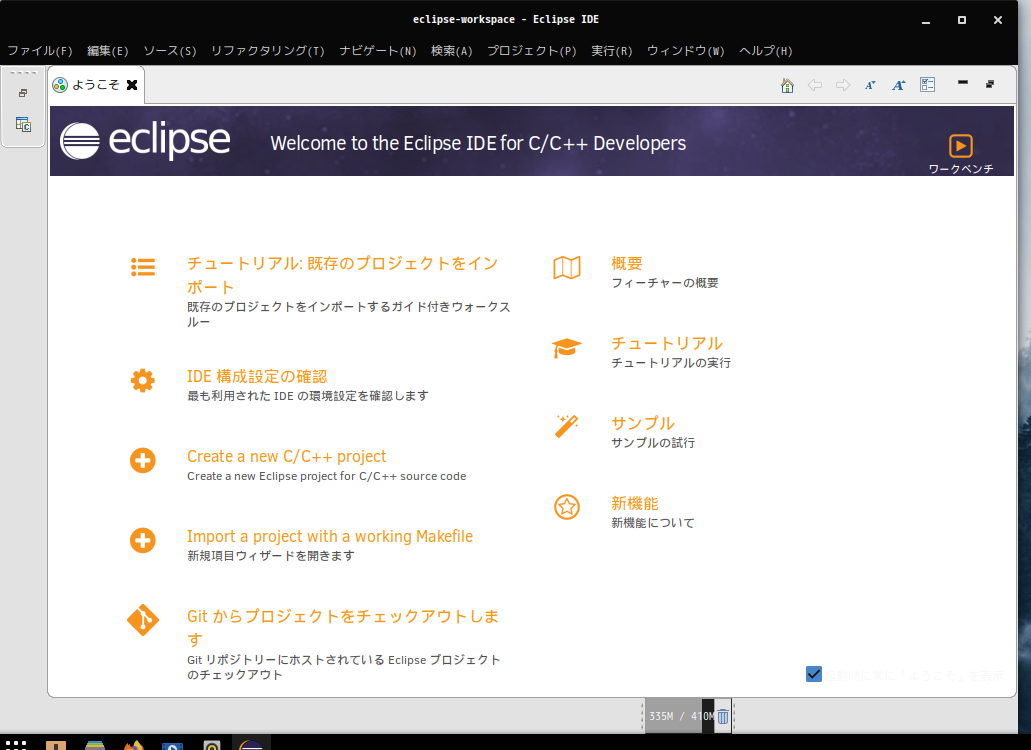Open Git からプロジェクトをチェックアウトします link
The width and height of the screenshot is (1031, 750).
click(343, 628)
